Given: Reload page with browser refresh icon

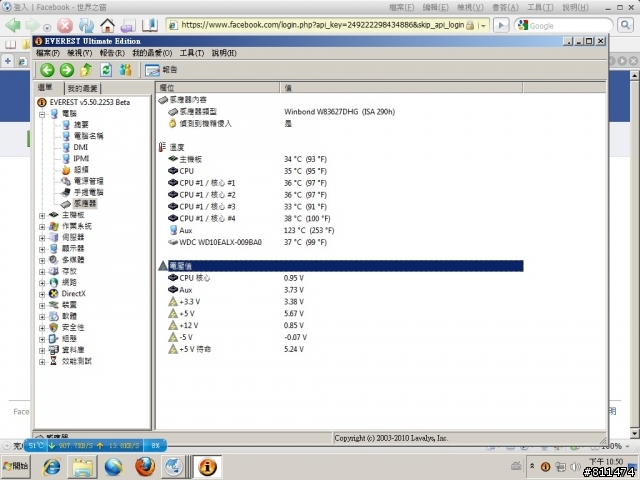Looking at the screenshot, I should pyautogui.click(x=86, y=25).
